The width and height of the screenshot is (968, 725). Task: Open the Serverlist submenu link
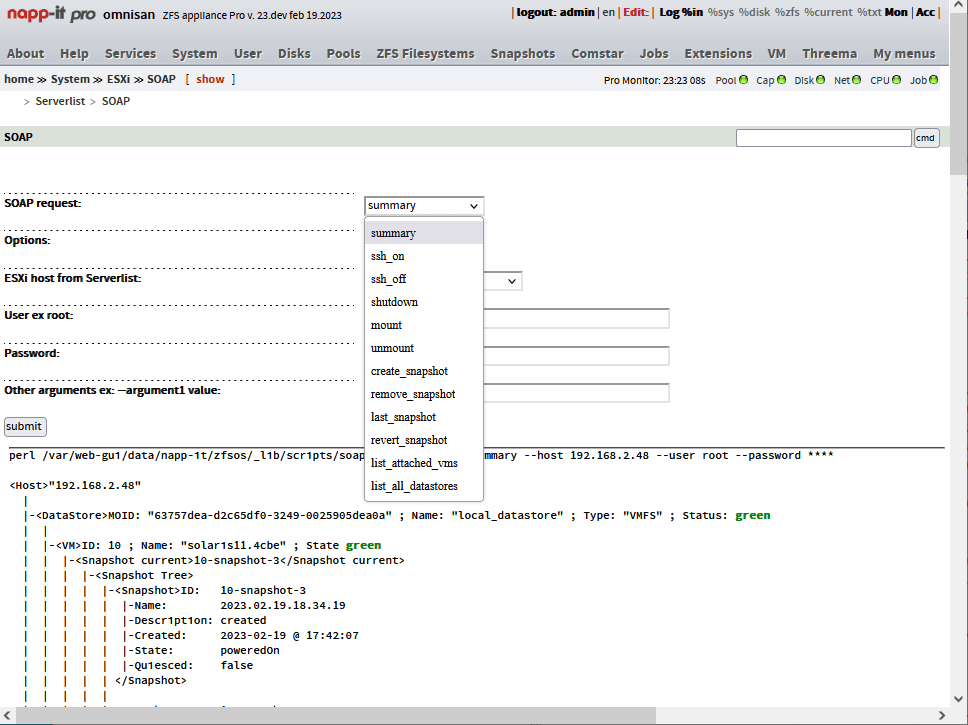pos(60,101)
